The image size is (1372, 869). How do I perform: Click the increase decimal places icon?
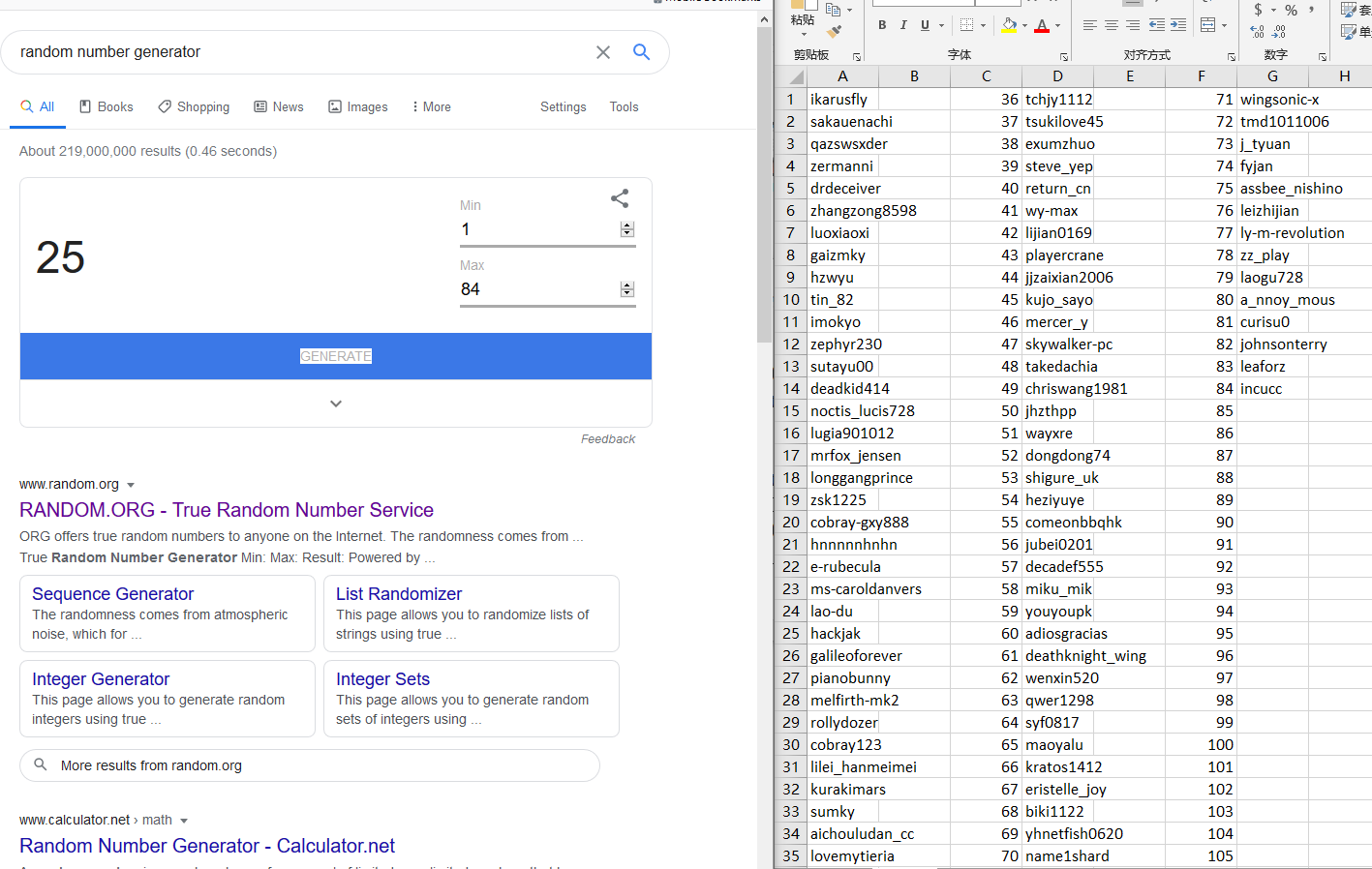coord(1258,32)
